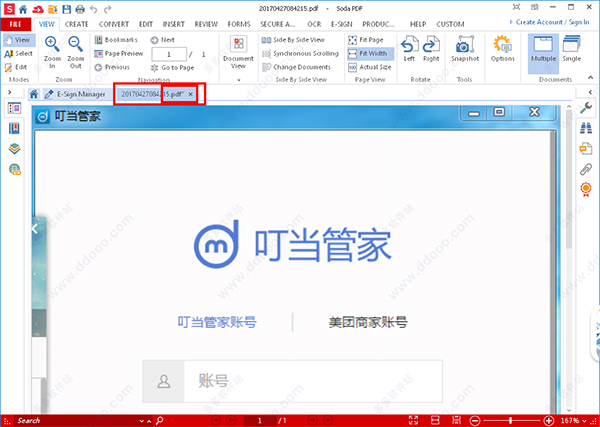Click the Save icon in quick access toolbar
Viewport: 600px width, 427px height.
point(67,9)
